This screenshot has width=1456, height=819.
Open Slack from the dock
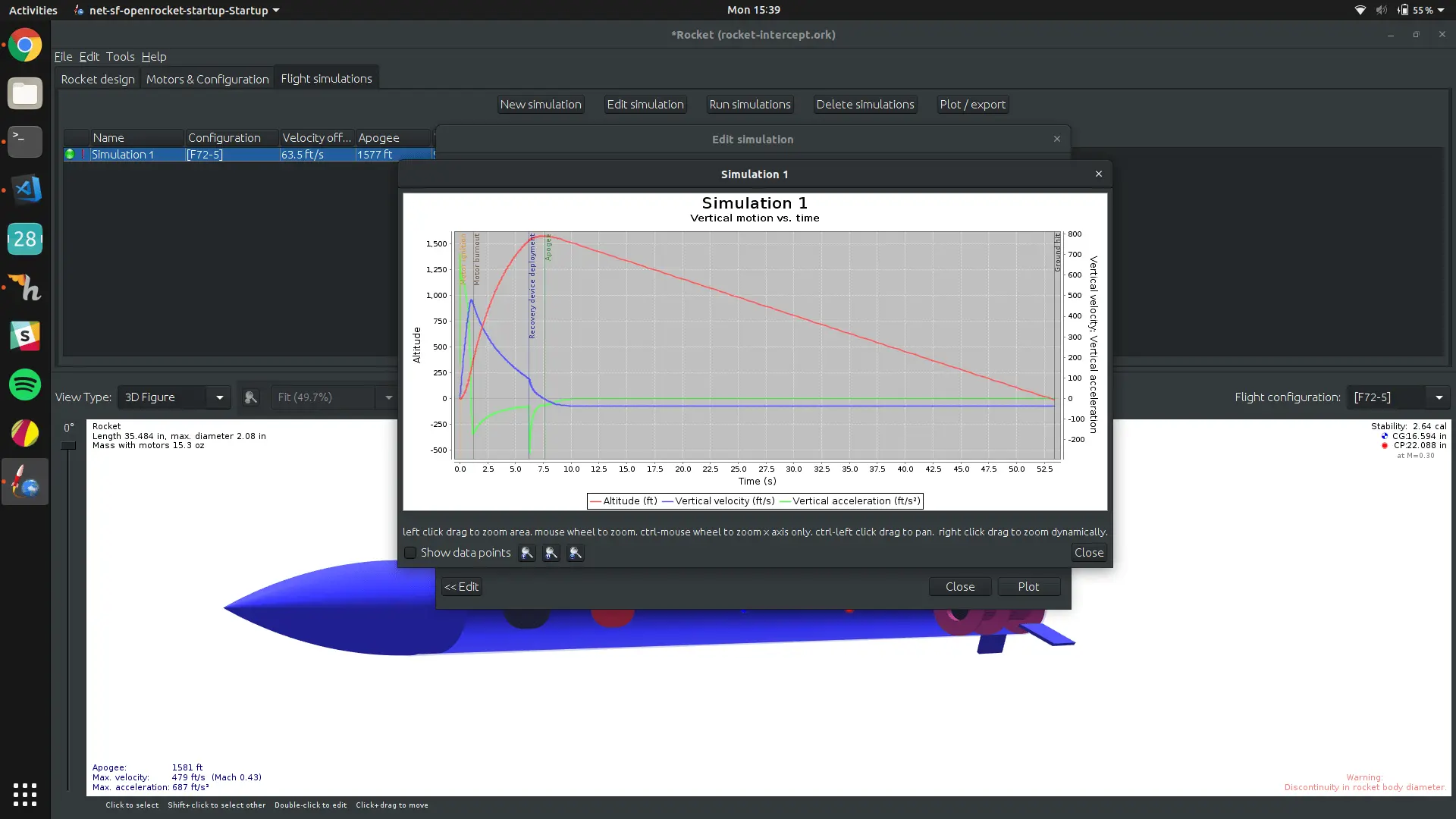pos(25,336)
